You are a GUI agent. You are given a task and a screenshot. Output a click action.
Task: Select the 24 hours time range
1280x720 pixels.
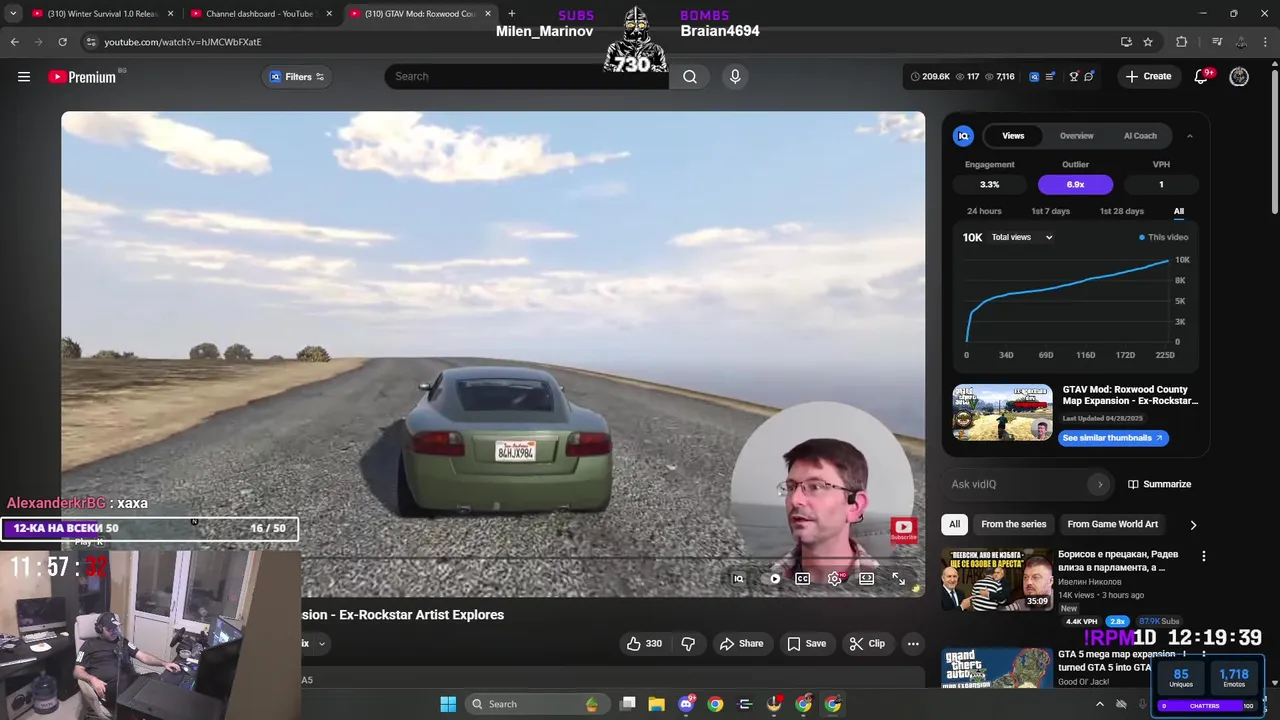[x=984, y=211]
